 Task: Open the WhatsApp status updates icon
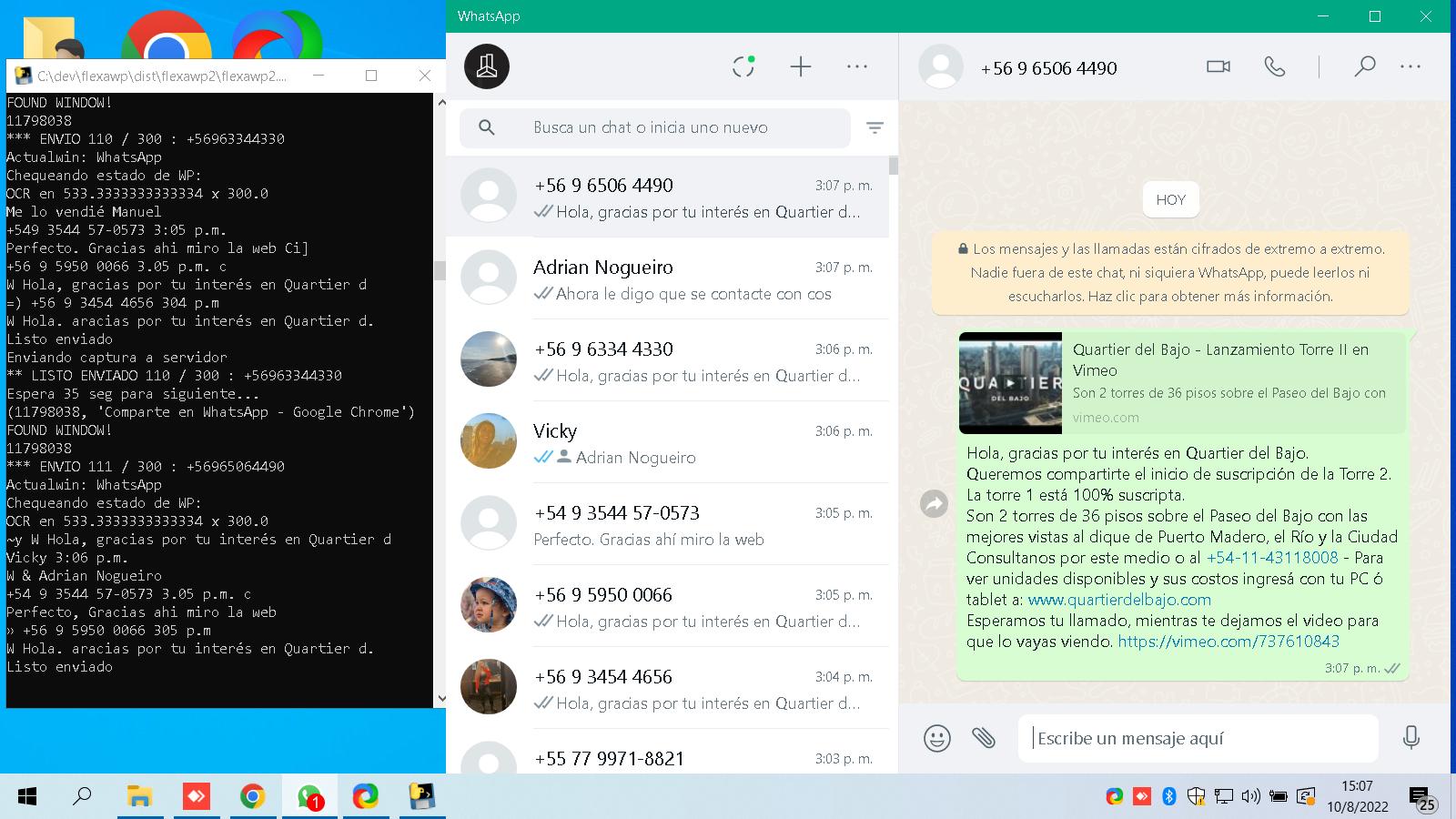point(743,66)
